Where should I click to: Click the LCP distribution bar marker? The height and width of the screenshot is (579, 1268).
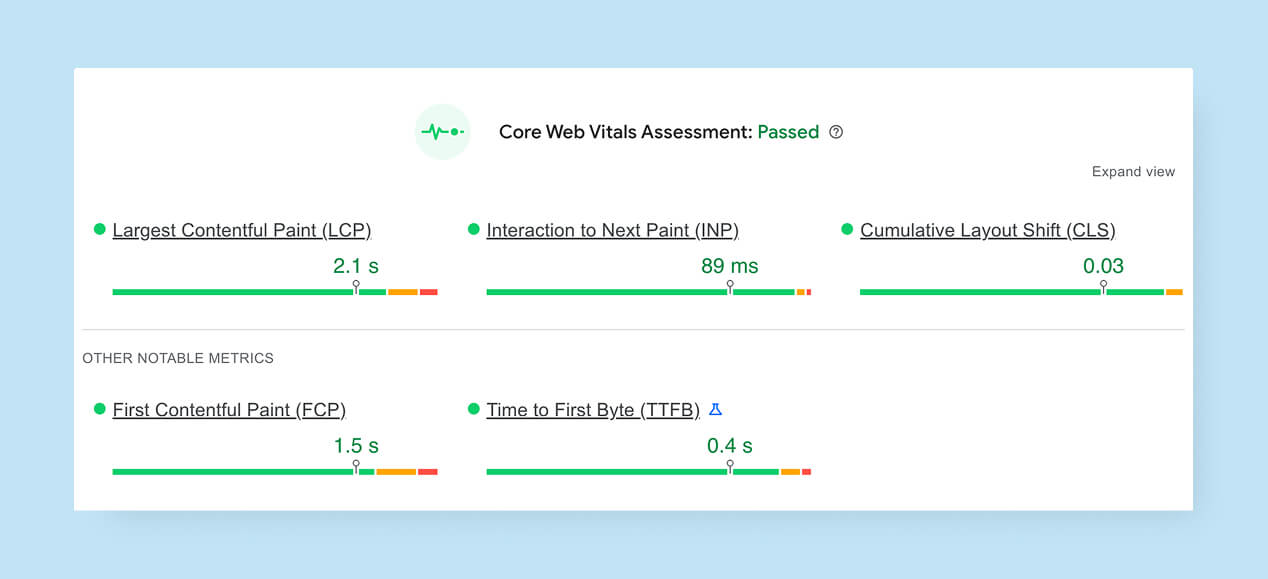[x=356, y=287]
